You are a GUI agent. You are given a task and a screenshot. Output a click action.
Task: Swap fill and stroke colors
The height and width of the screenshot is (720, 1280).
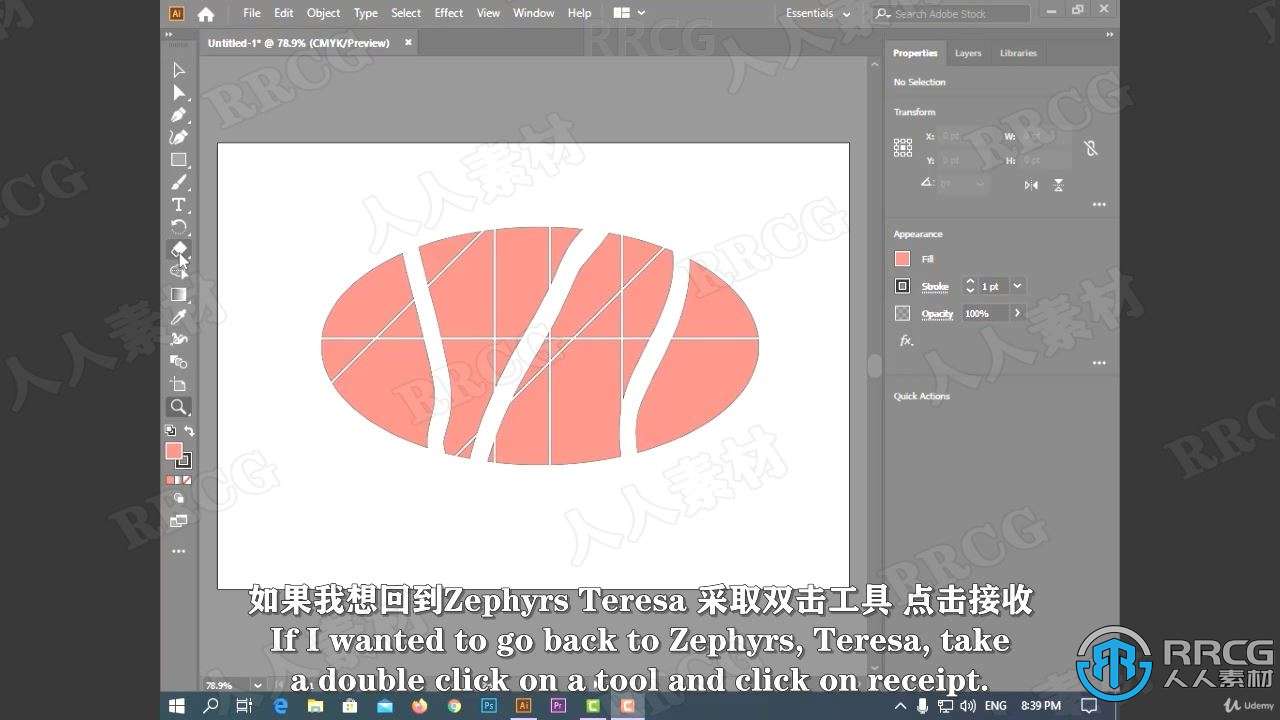coord(189,431)
